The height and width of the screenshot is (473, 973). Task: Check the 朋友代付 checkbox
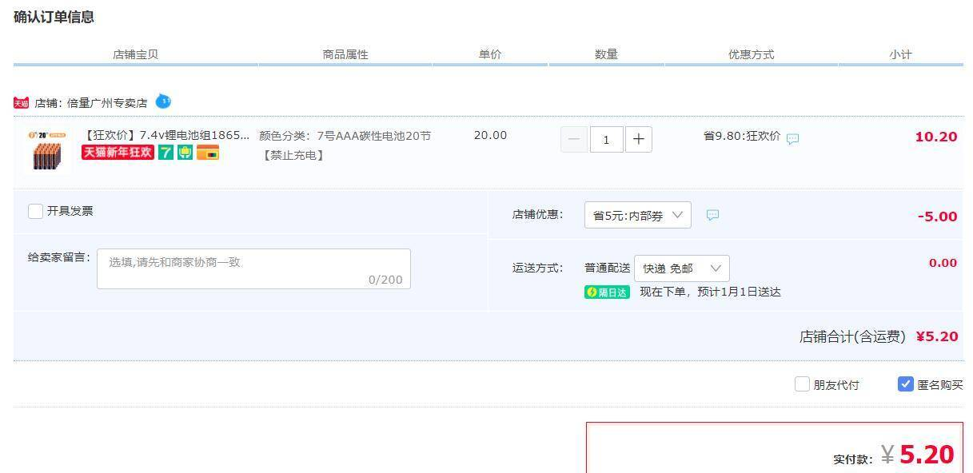pyautogui.click(x=802, y=384)
